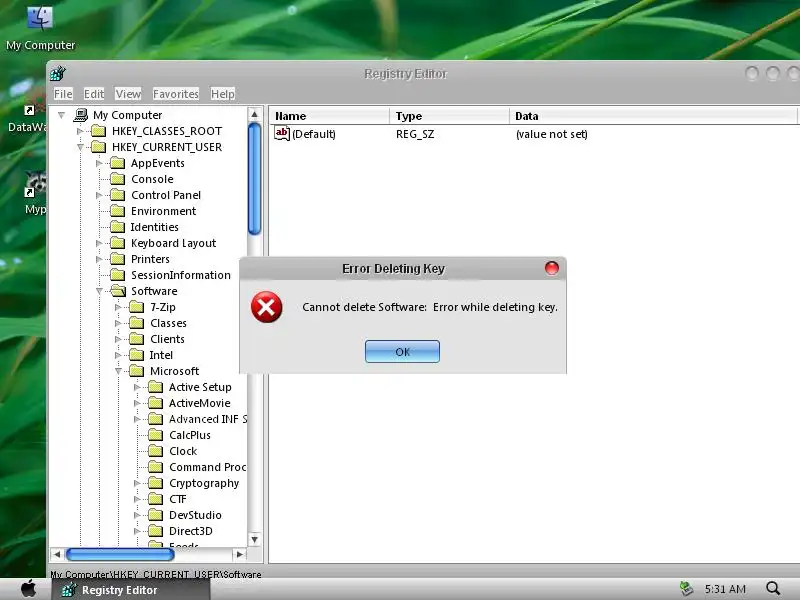Viewport: 800px width, 600px height.
Task: Click the Type column header
Action: pos(449,116)
